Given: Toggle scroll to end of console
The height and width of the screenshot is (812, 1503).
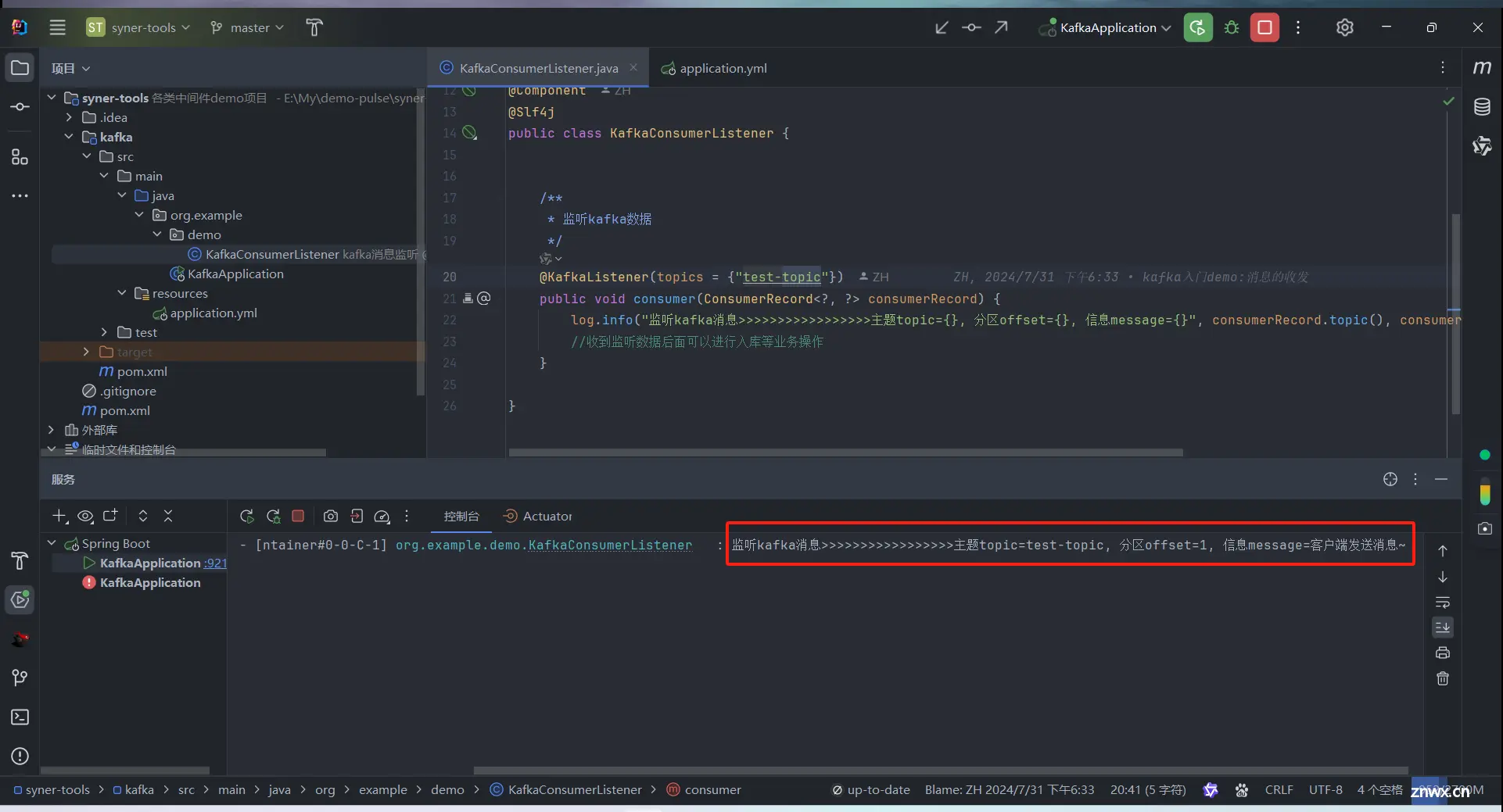Looking at the screenshot, I should (1443, 627).
